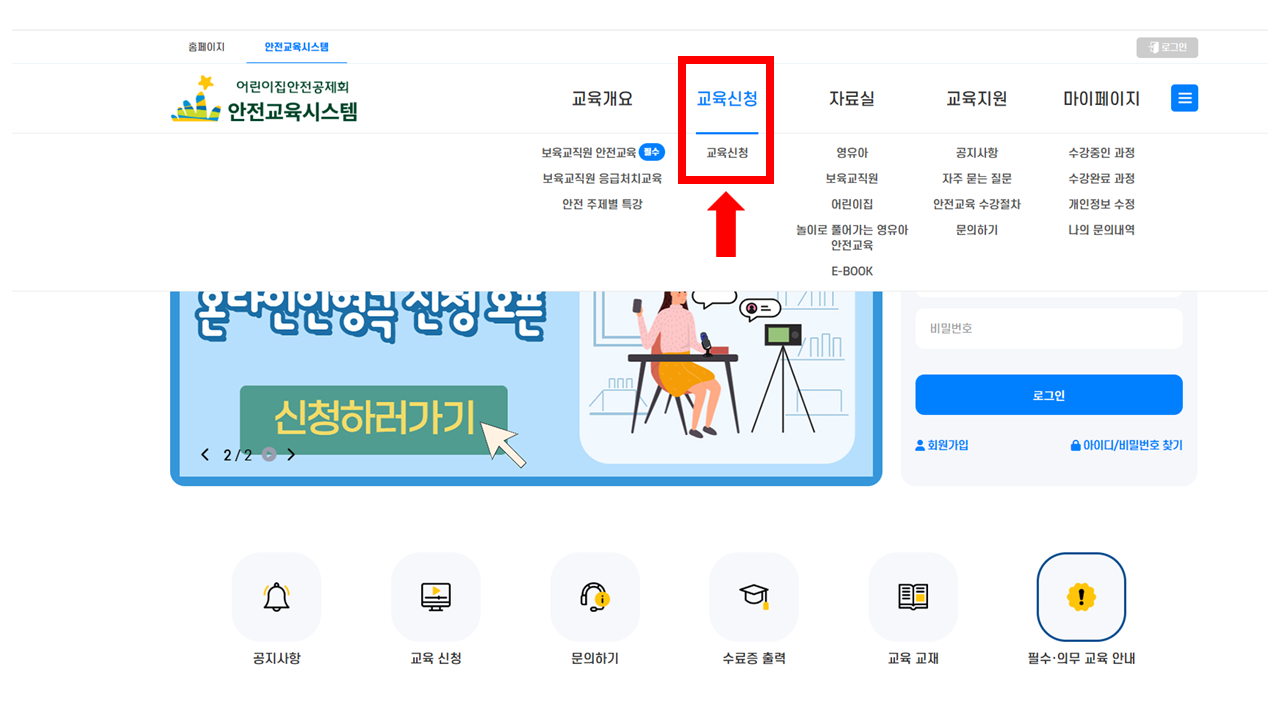Image resolution: width=1280 pixels, height=720 pixels.
Task: Click the 공지사항 bell icon
Action: (x=276, y=597)
